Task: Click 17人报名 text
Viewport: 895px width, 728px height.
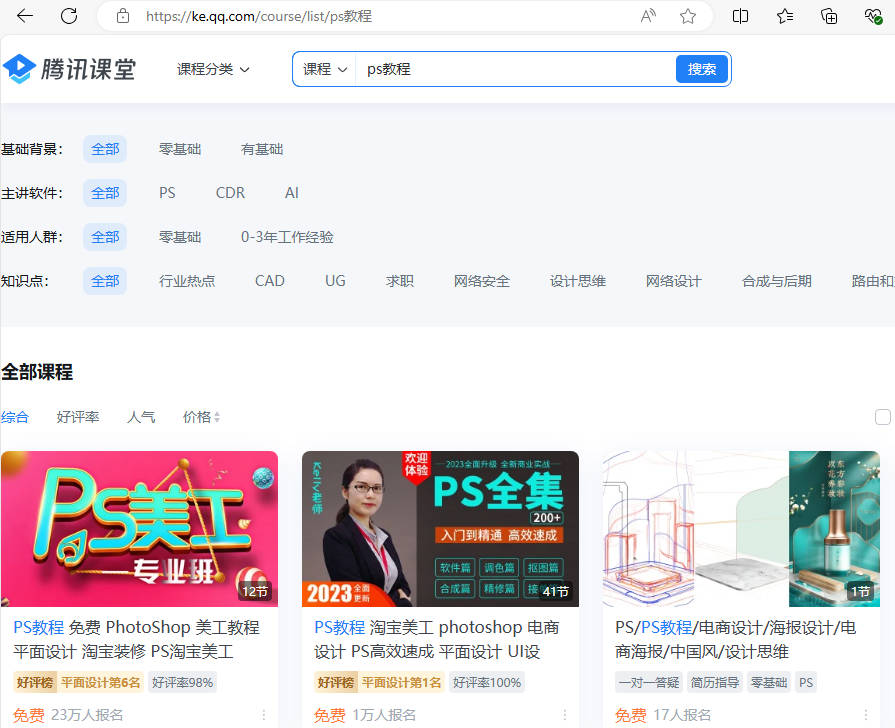Action: pyautogui.click(x=682, y=715)
